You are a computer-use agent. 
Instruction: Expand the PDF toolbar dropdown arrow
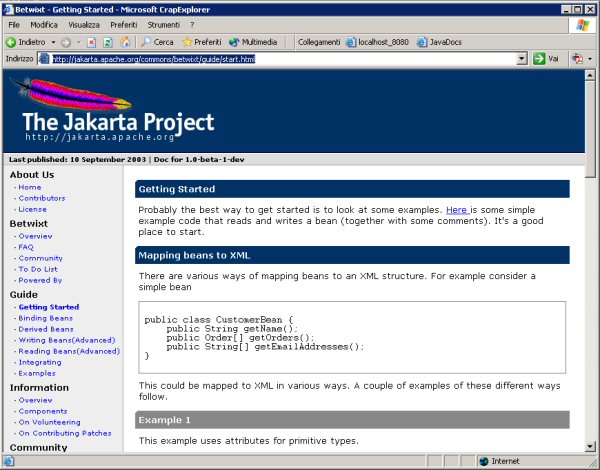tap(590, 59)
